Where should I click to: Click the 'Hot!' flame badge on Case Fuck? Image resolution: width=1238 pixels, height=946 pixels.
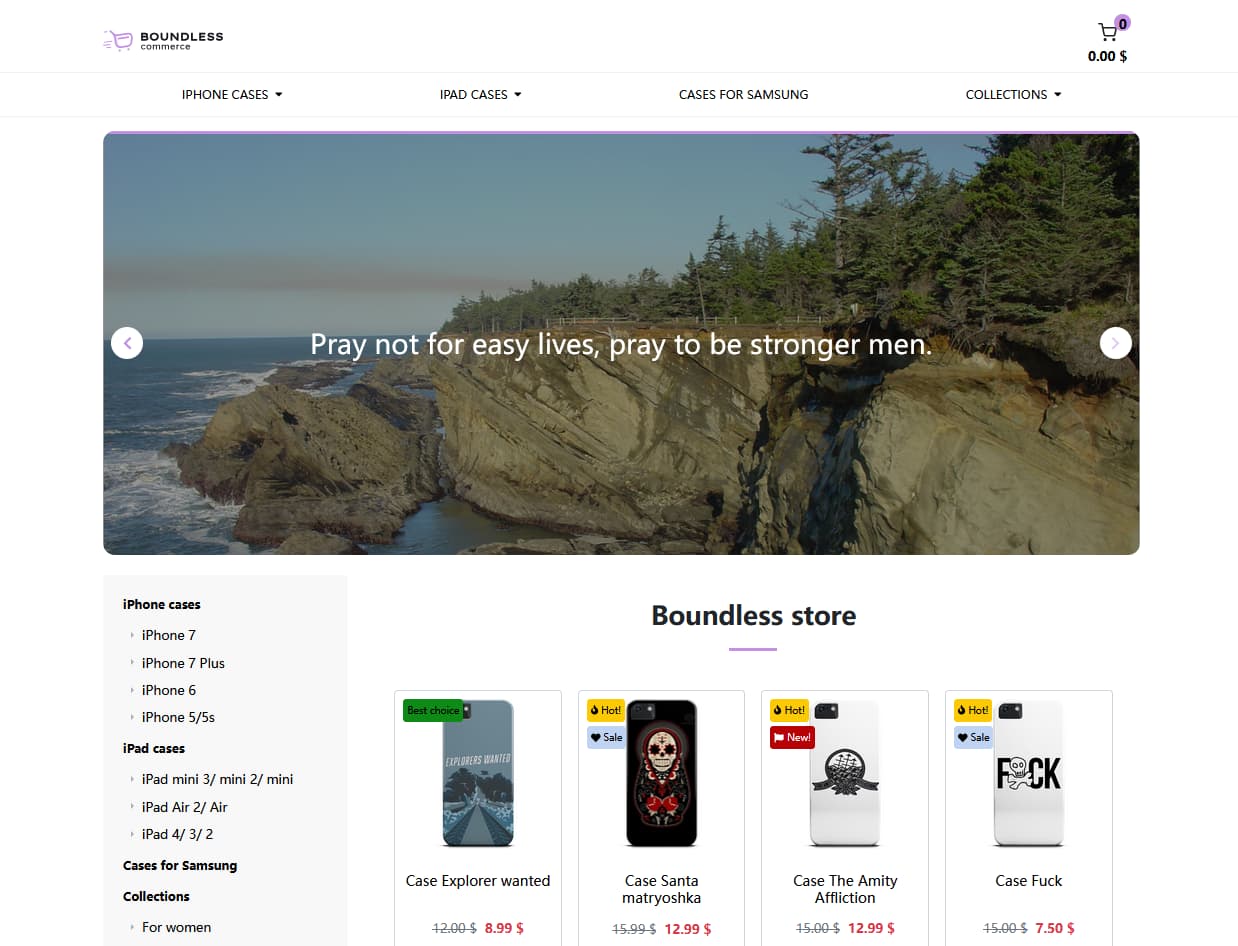point(972,710)
